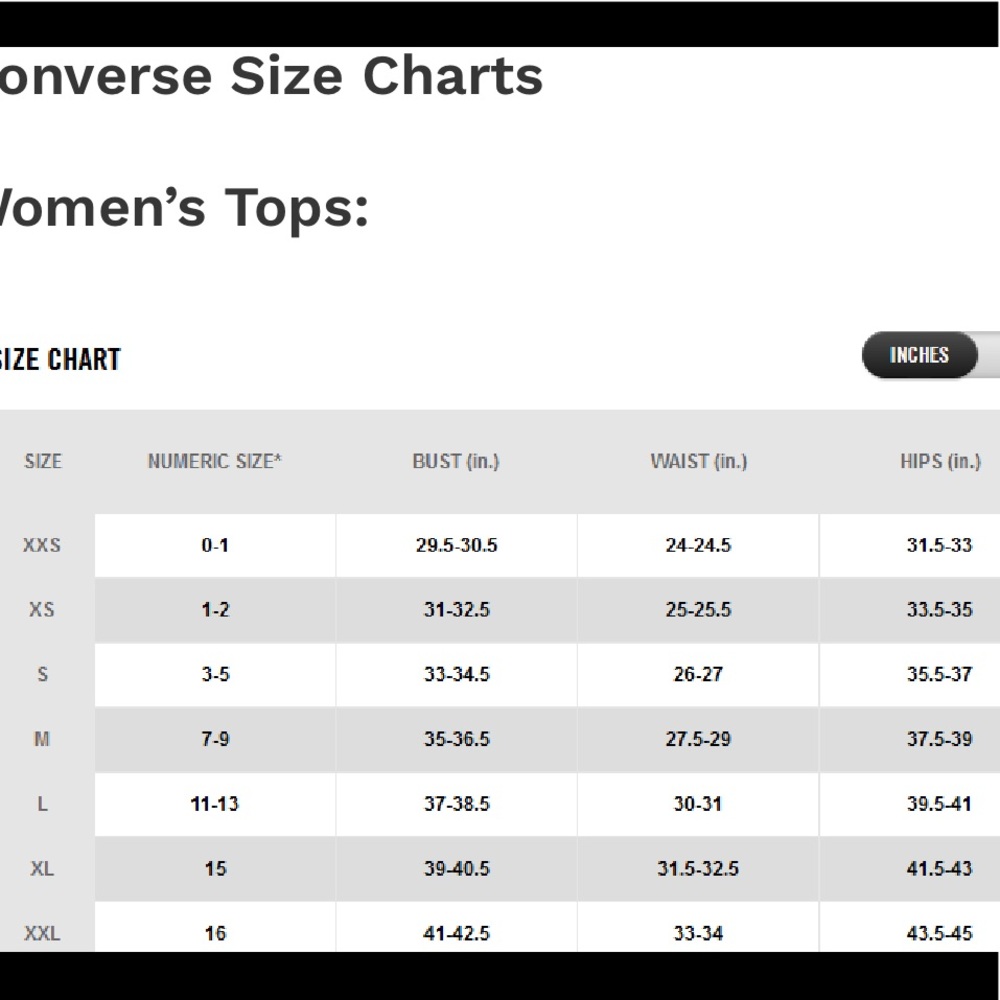This screenshot has height=1000, width=1000.
Task: Click hips value 35.5-37
Action: click(x=939, y=674)
